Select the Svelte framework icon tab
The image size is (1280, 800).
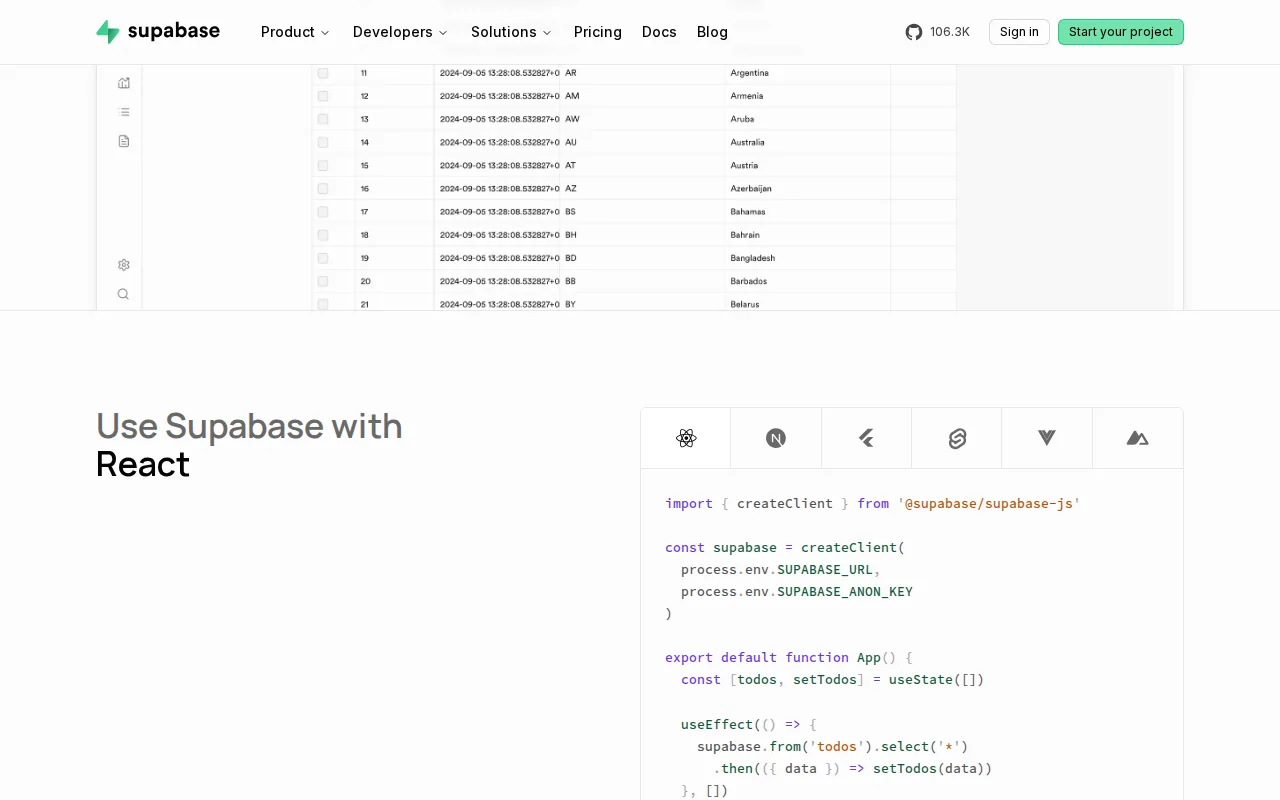click(x=957, y=438)
